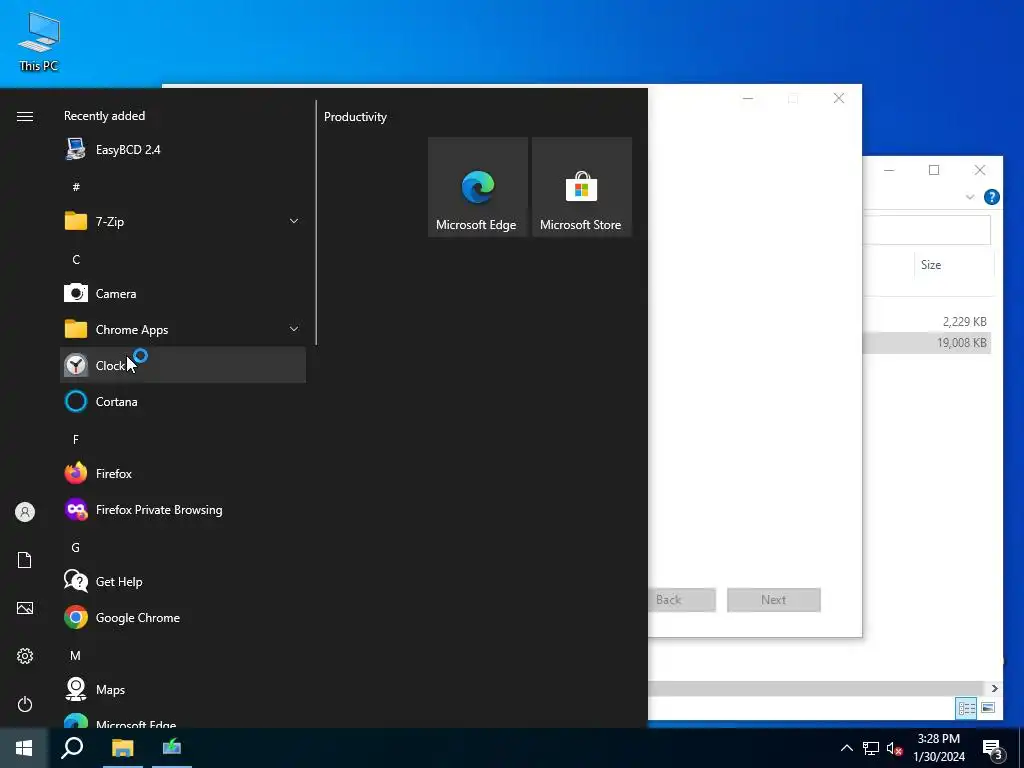Expand the Start menu hamburger
This screenshot has width=1024, height=768.
click(x=25, y=116)
